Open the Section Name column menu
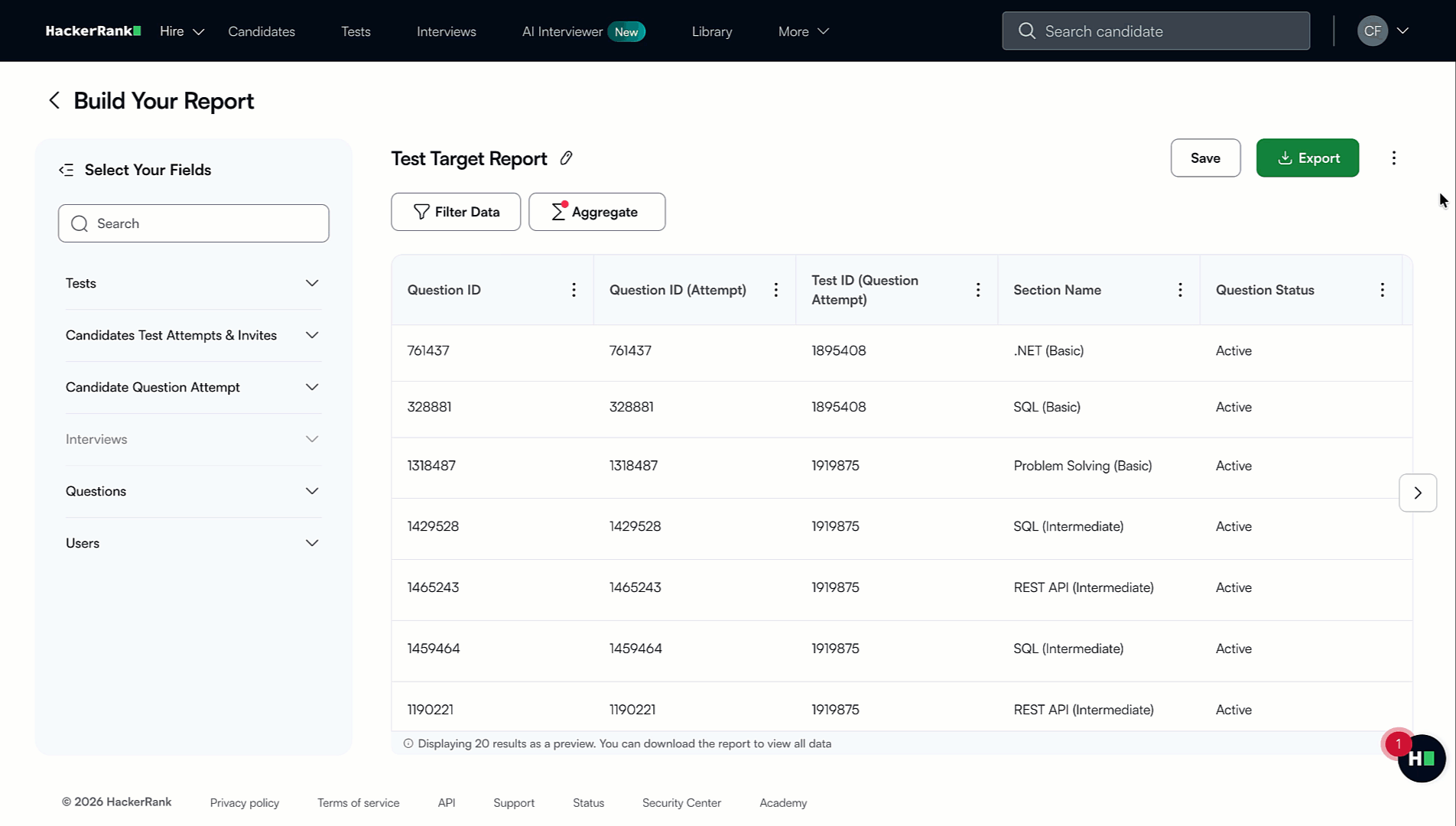Viewport: 1456px width, 826px height. [1180, 290]
